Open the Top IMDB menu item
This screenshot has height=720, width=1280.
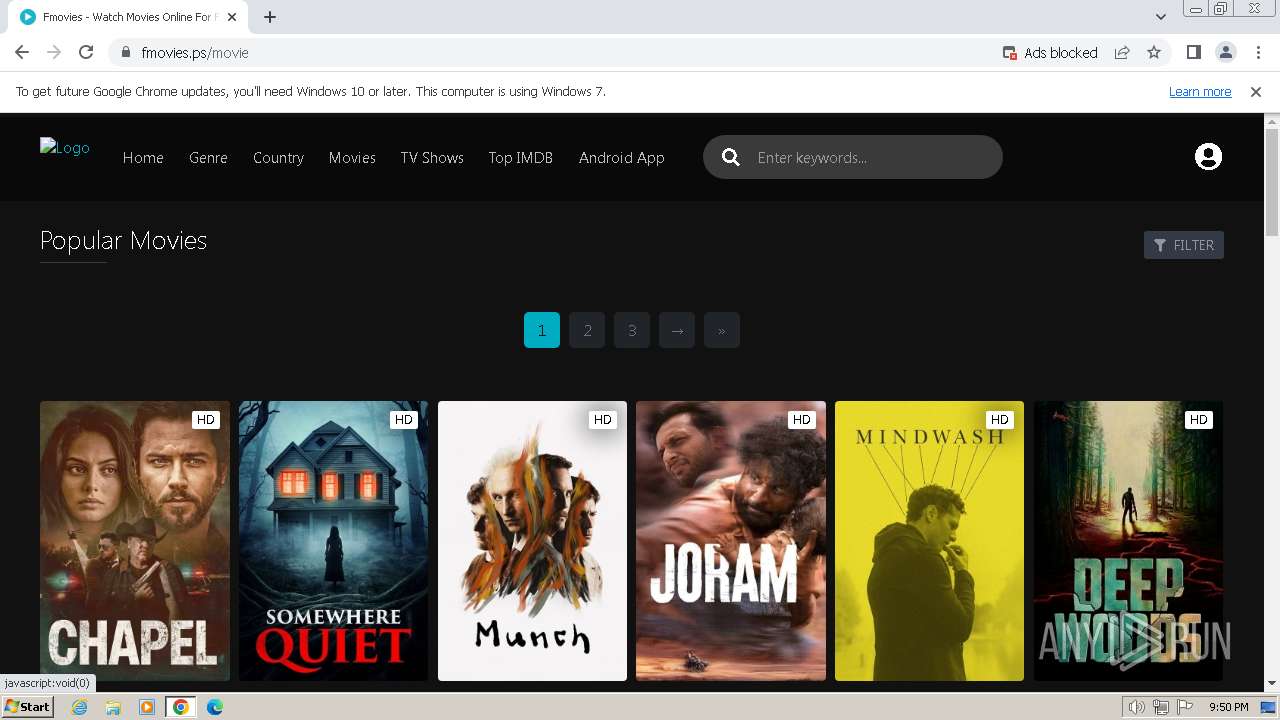pyautogui.click(x=520, y=158)
